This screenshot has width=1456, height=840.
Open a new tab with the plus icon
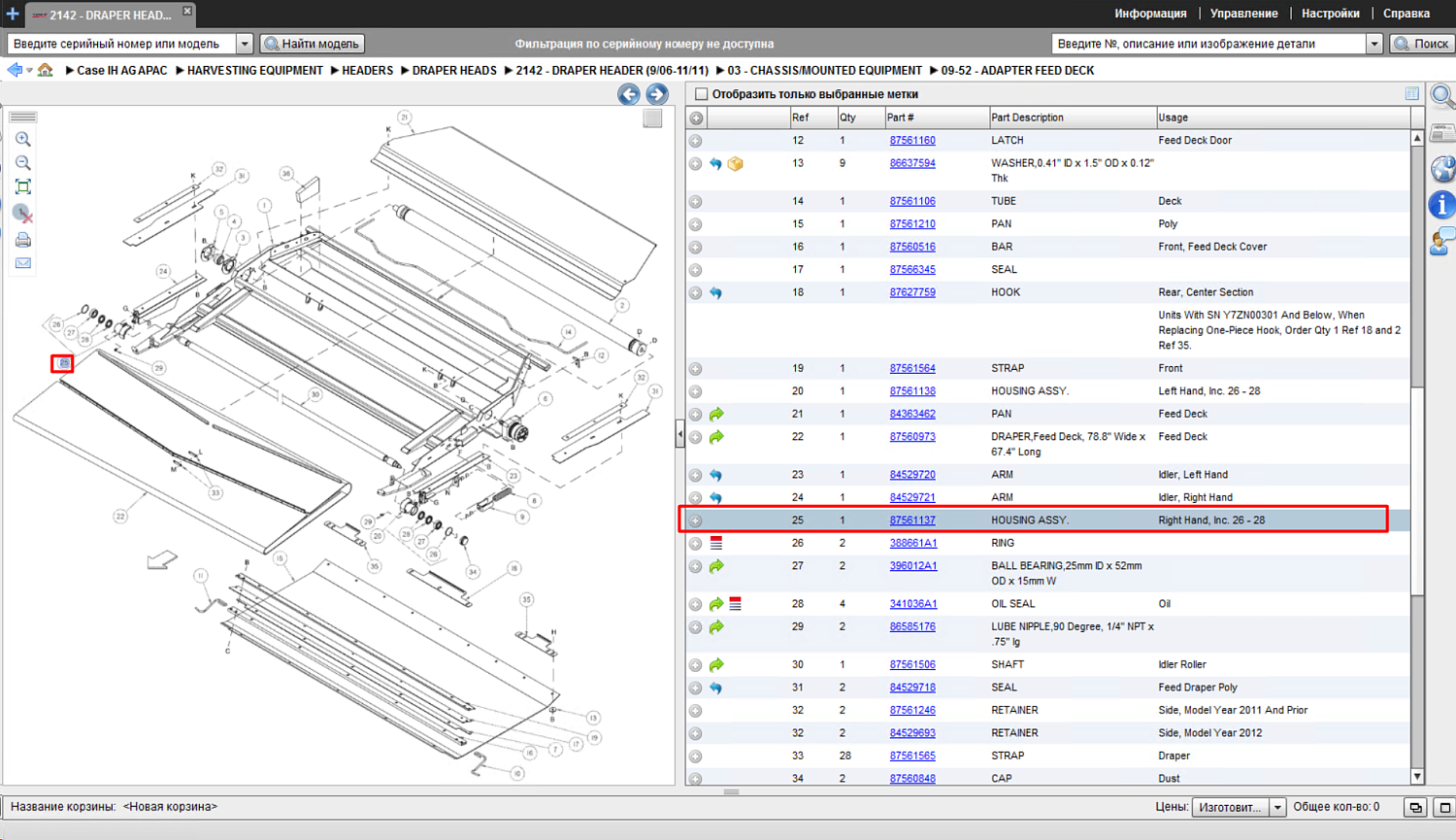pyautogui.click(x=13, y=14)
